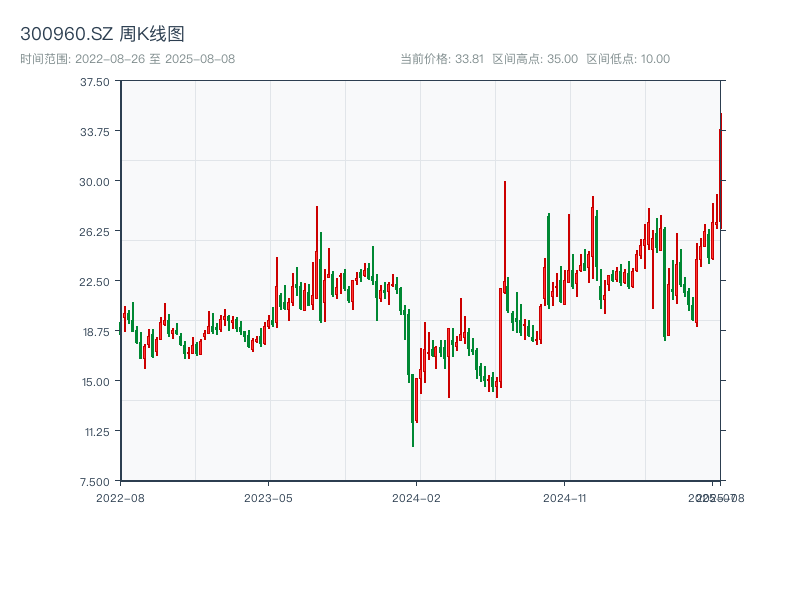
Task: Click the 30.00 y-axis label
Action: coord(95,182)
